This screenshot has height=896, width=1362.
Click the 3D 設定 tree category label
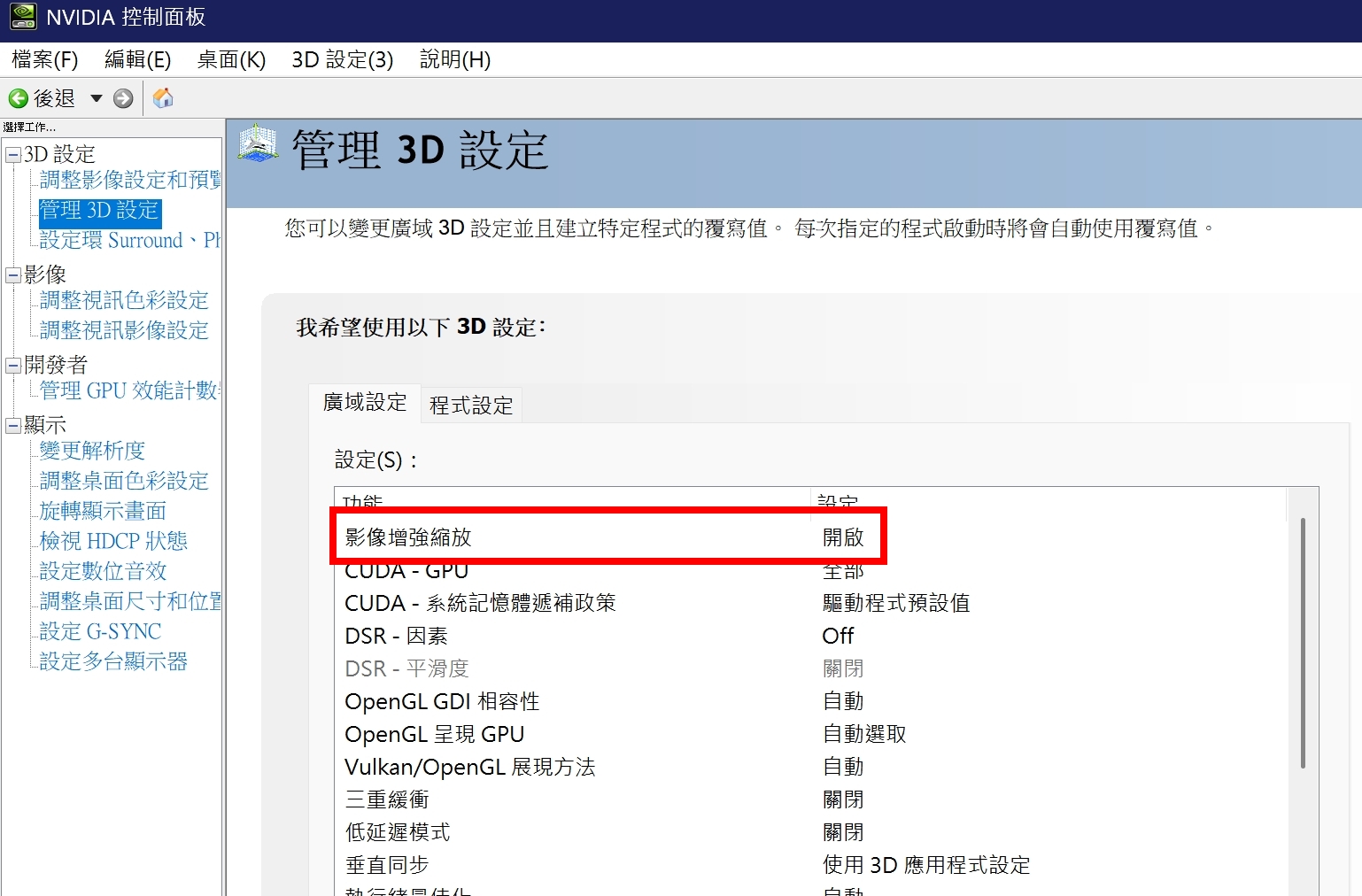click(59, 155)
